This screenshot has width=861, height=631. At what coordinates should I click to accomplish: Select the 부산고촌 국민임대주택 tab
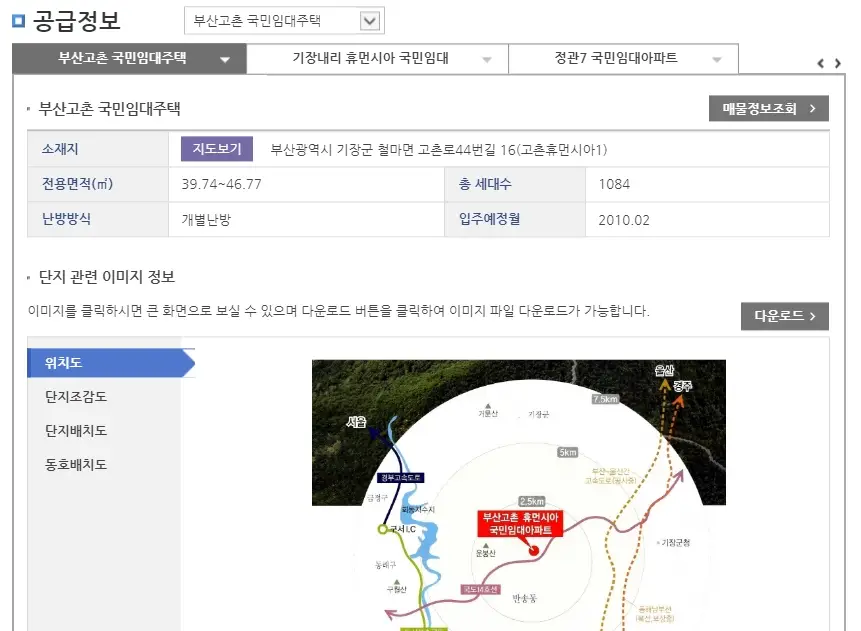coord(130,58)
